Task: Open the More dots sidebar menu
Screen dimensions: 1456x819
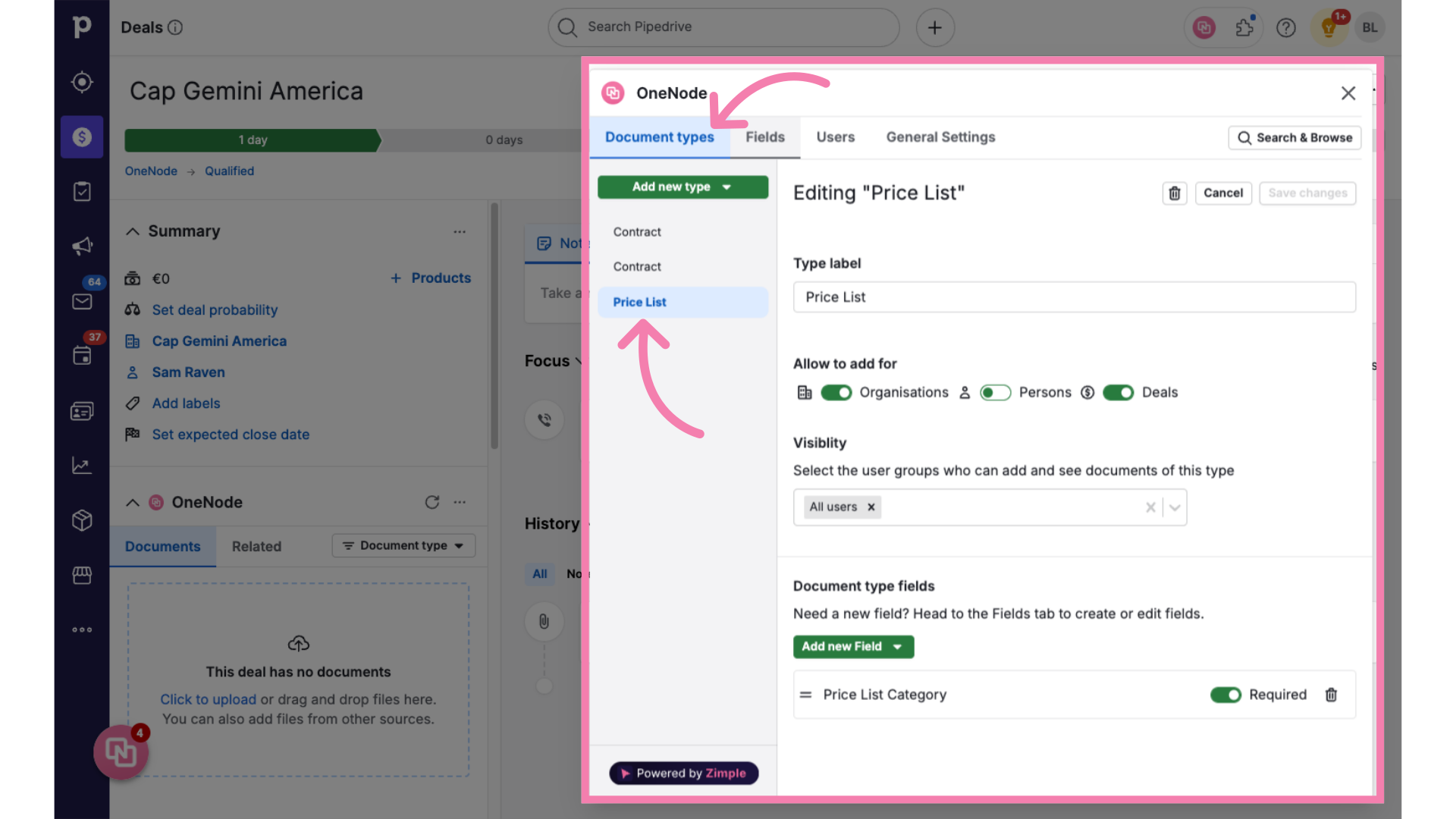Action: pyautogui.click(x=82, y=629)
